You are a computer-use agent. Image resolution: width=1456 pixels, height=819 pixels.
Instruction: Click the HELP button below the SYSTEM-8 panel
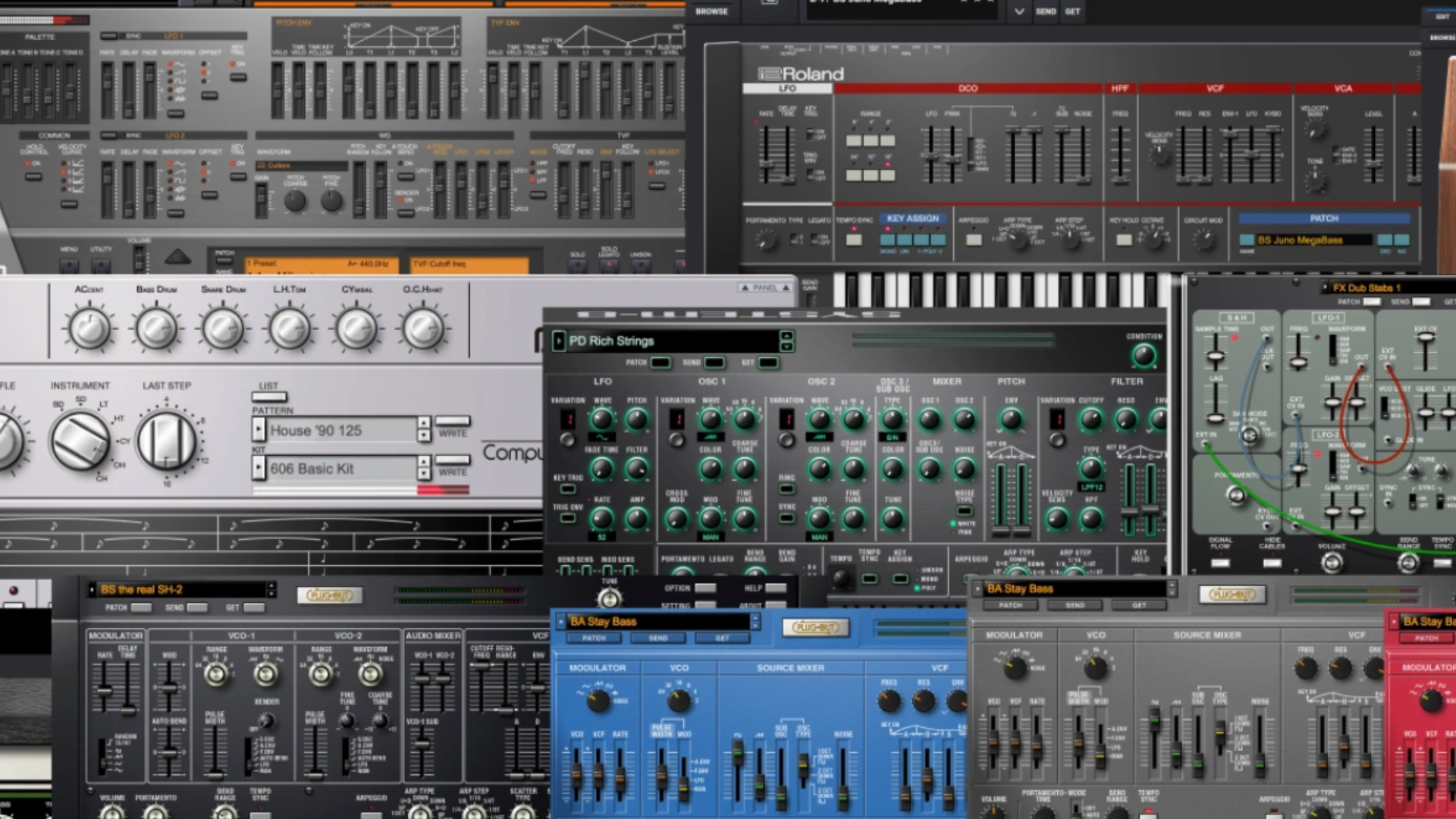tap(776, 588)
